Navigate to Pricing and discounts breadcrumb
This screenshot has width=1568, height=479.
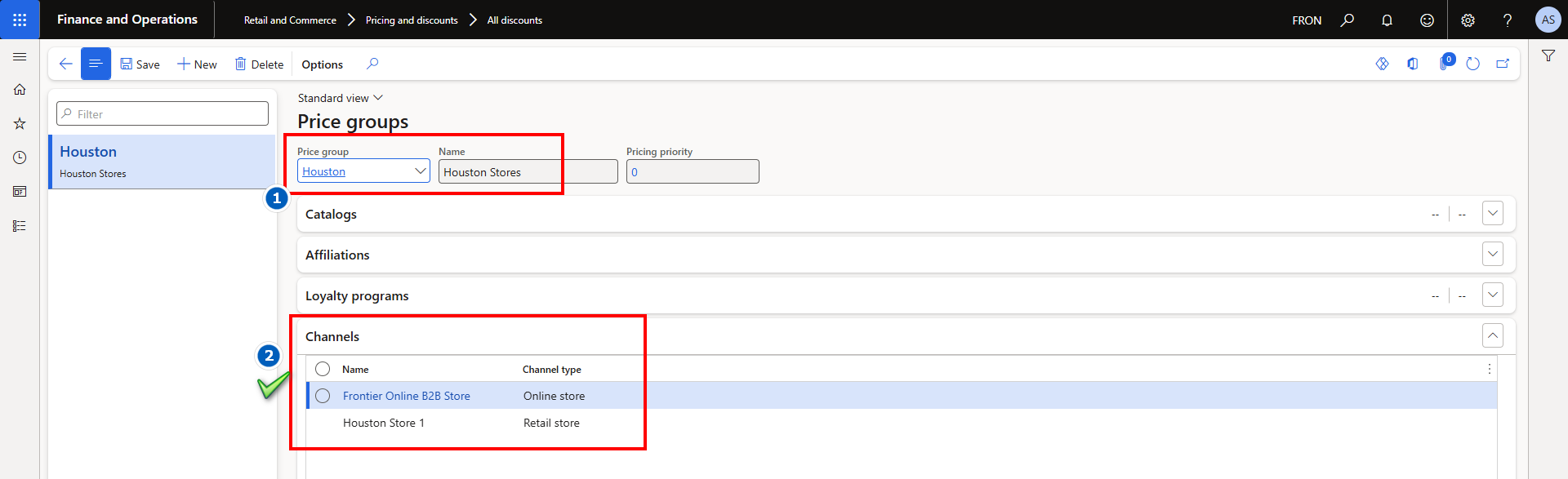pos(412,20)
